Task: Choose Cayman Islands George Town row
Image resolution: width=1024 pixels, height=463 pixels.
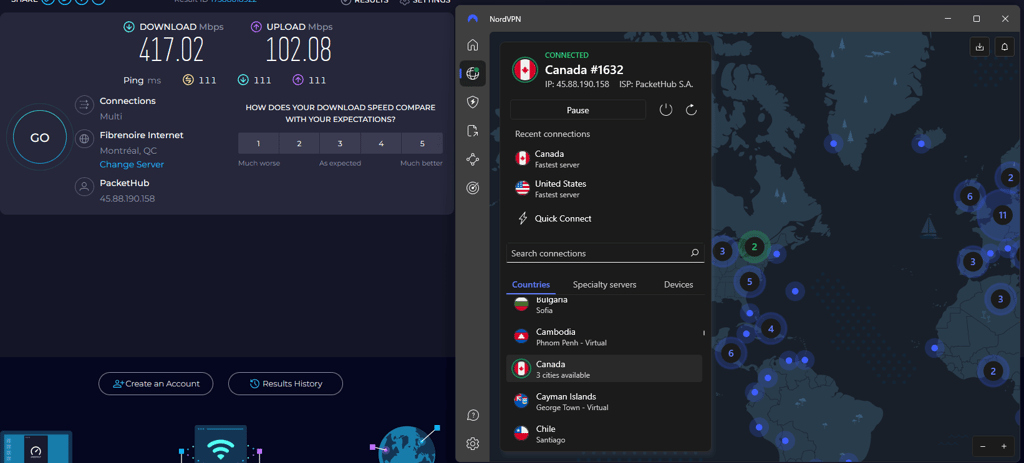Action: coord(604,401)
